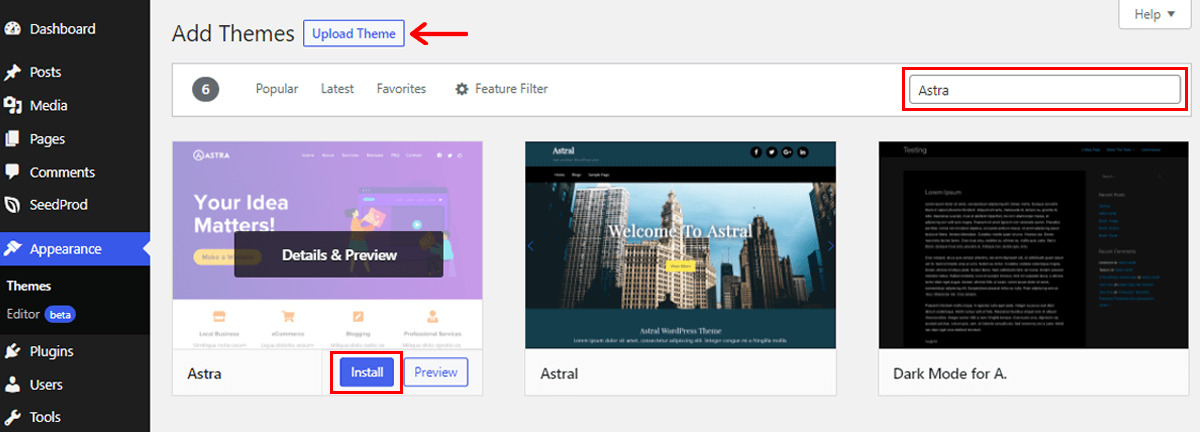Click the Dark Mode for A. theme name
Viewport: 1200px width, 432px height.
[x=950, y=374]
